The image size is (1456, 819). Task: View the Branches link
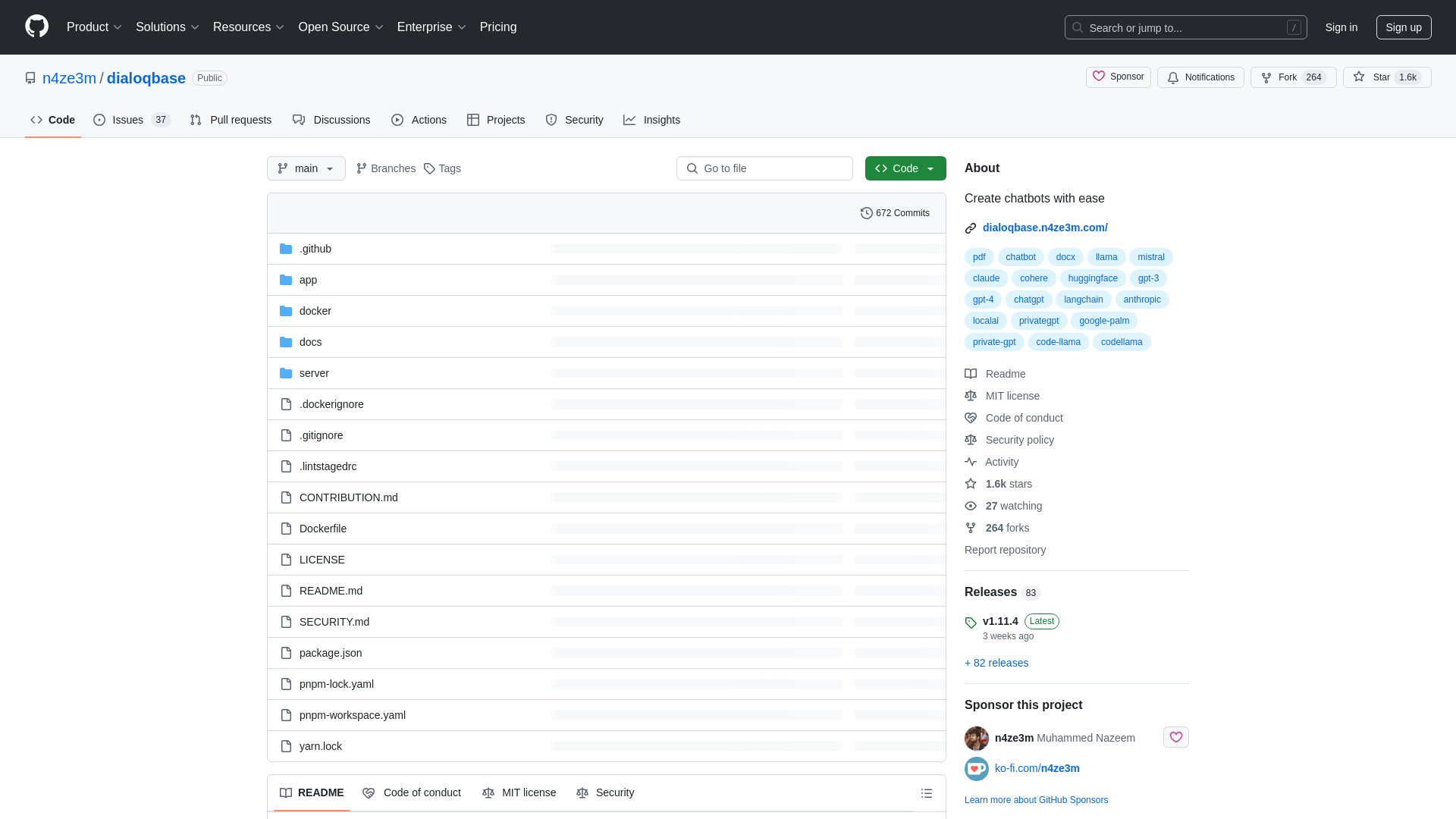(x=386, y=168)
